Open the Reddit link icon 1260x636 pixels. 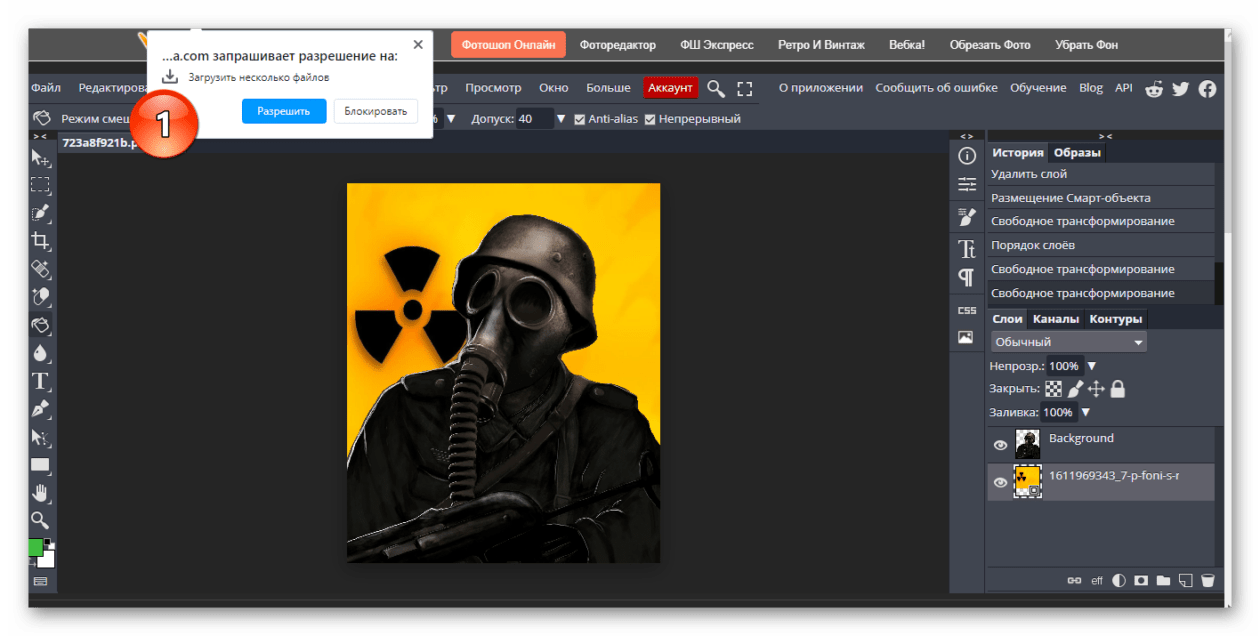click(1155, 88)
